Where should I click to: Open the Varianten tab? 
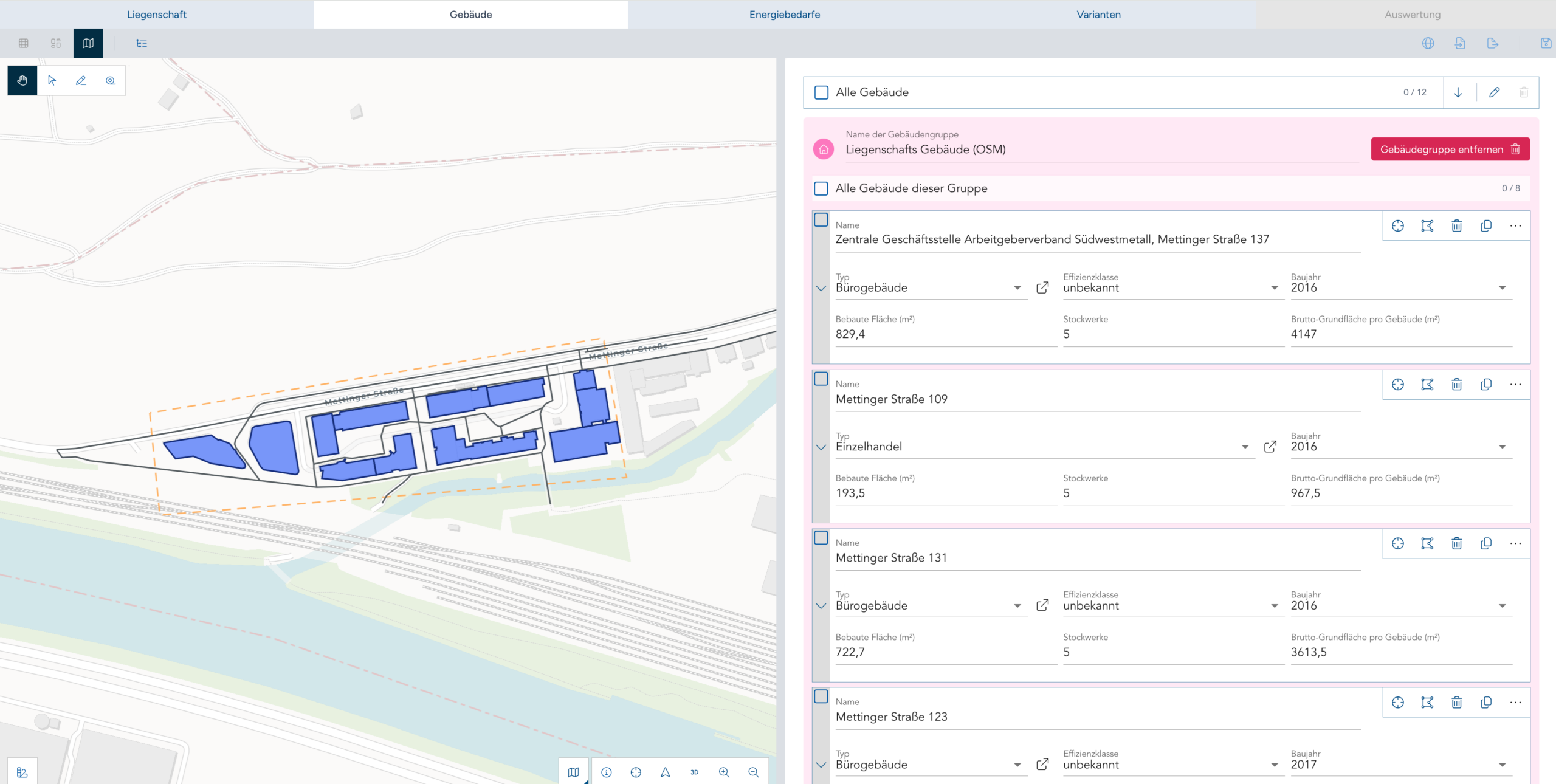pyautogui.click(x=1099, y=15)
